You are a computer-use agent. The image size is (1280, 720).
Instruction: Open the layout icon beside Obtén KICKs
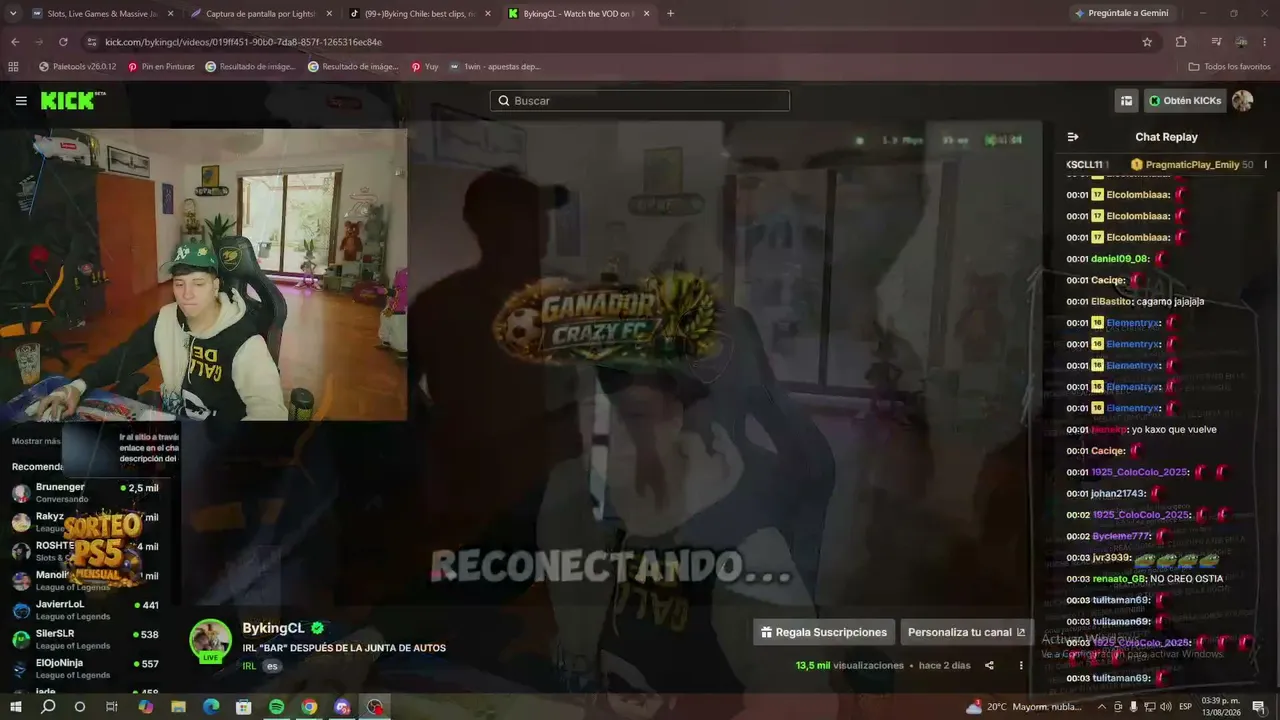pos(1126,101)
